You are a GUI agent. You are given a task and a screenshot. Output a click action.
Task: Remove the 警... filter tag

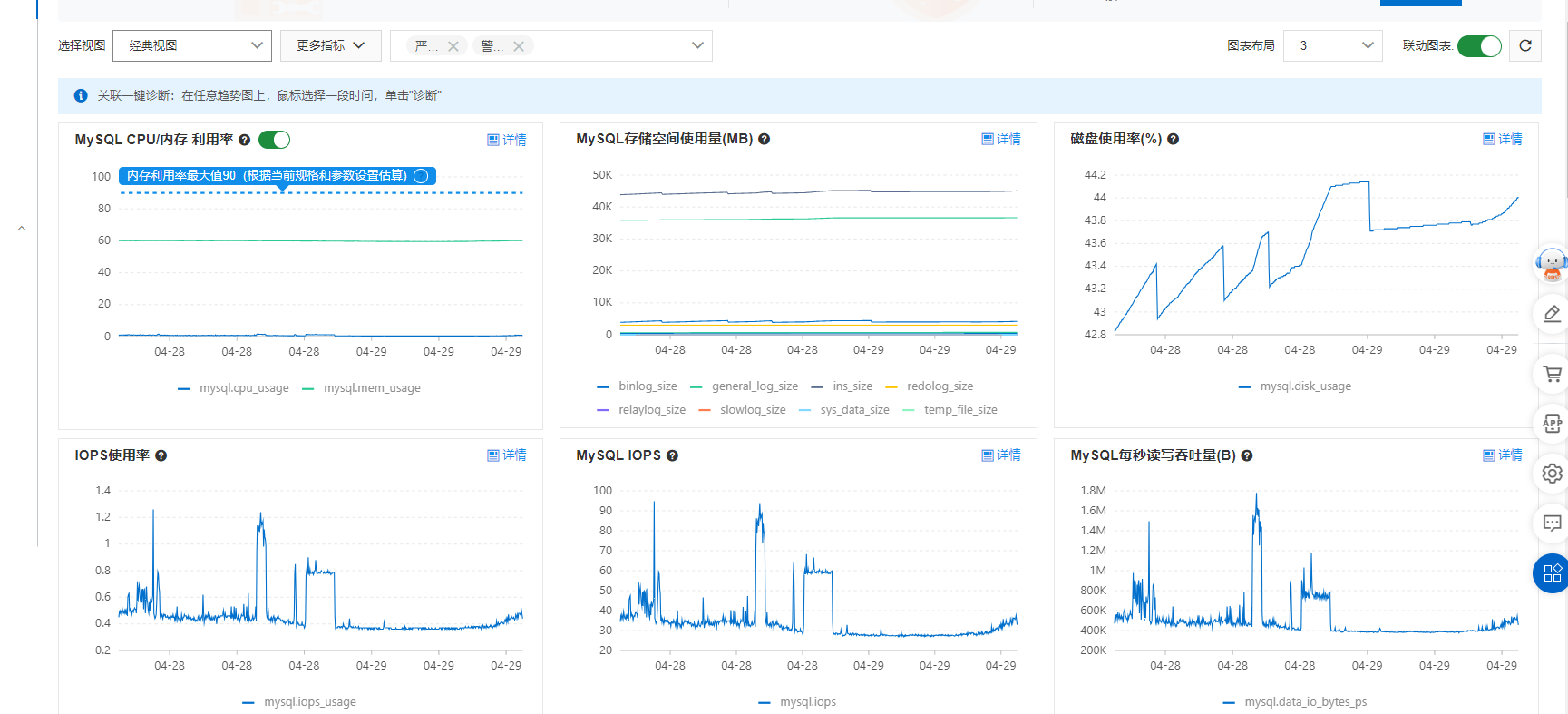[x=519, y=46]
